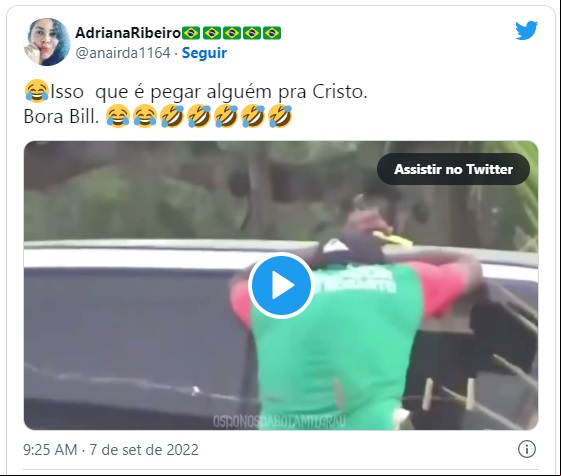This screenshot has height=476, width=561.
Task: Click the Assistir no Twitter button
Action: coord(453,169)
